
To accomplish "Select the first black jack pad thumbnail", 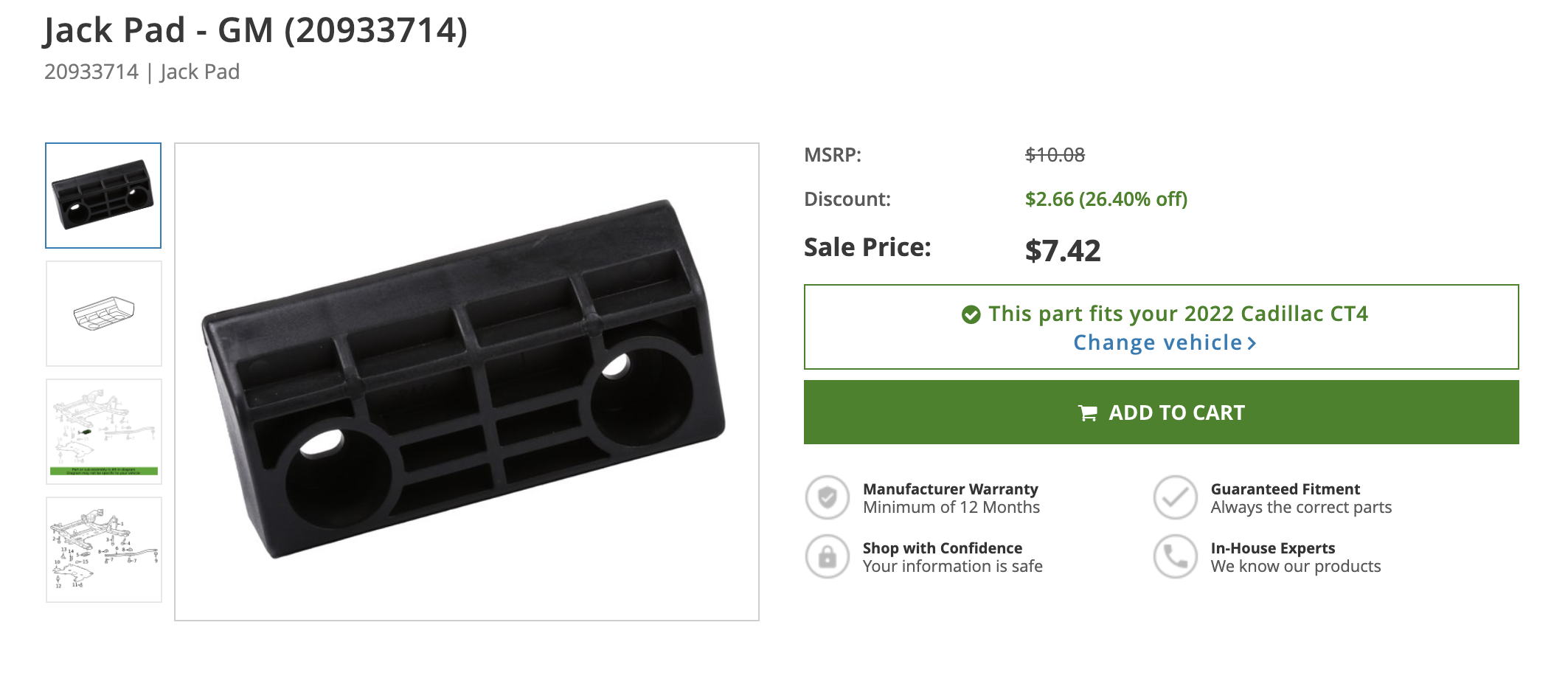I will tap(103, 196).
